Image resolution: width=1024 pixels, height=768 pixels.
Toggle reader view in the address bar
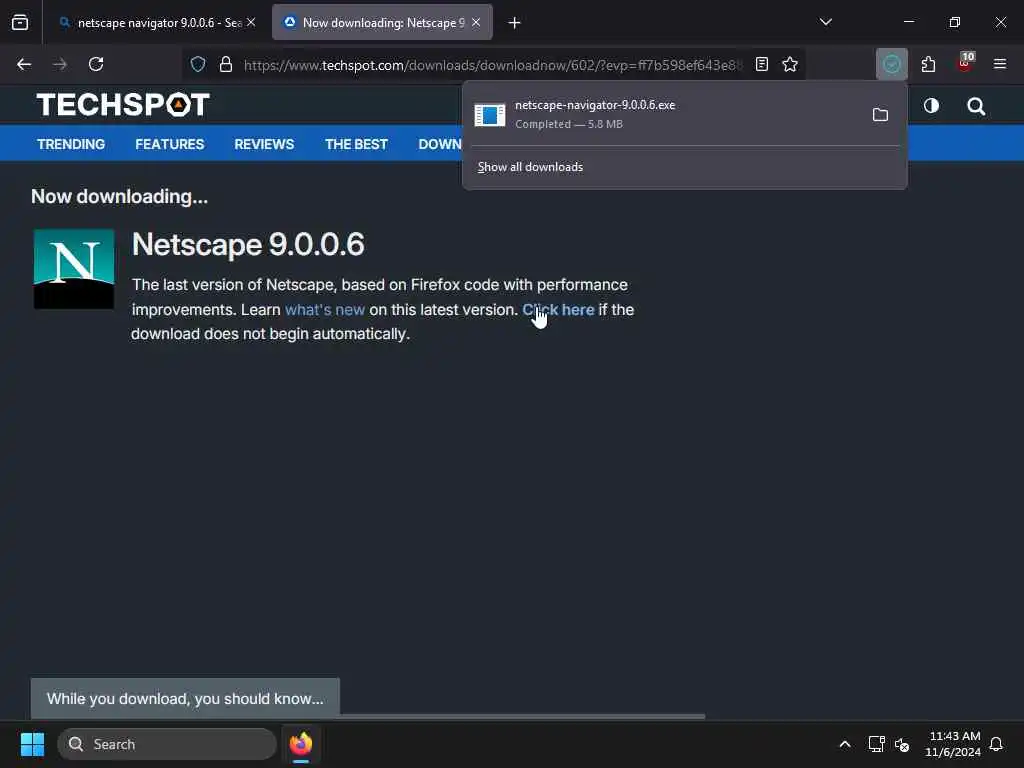[x=761, y=64]
